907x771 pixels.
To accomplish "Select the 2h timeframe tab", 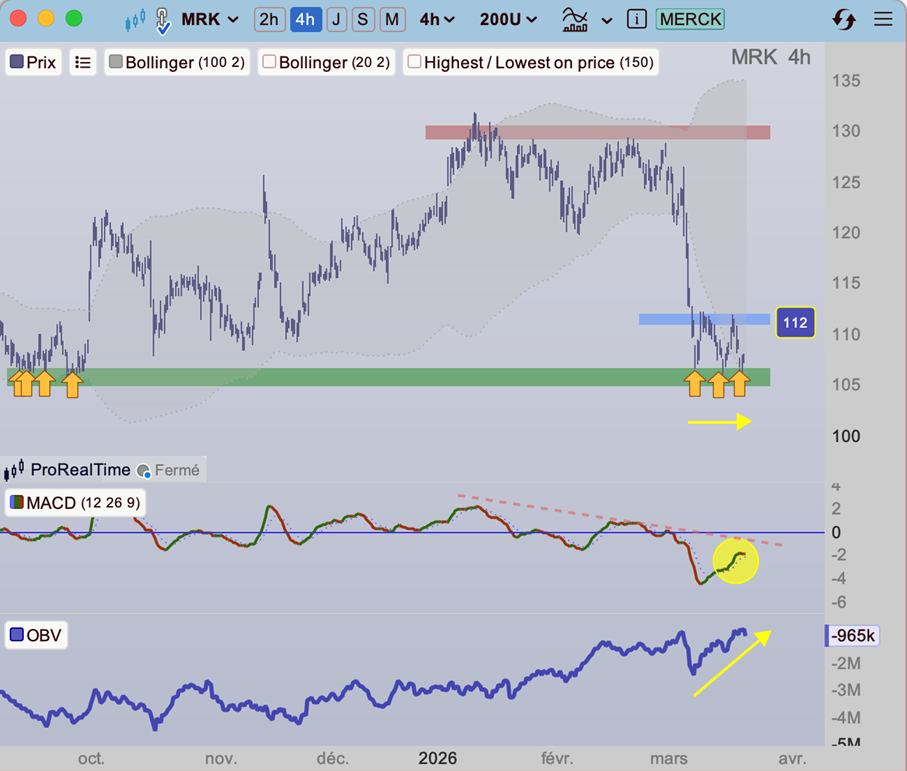I will pyautogui.click(x=269, y=20).
